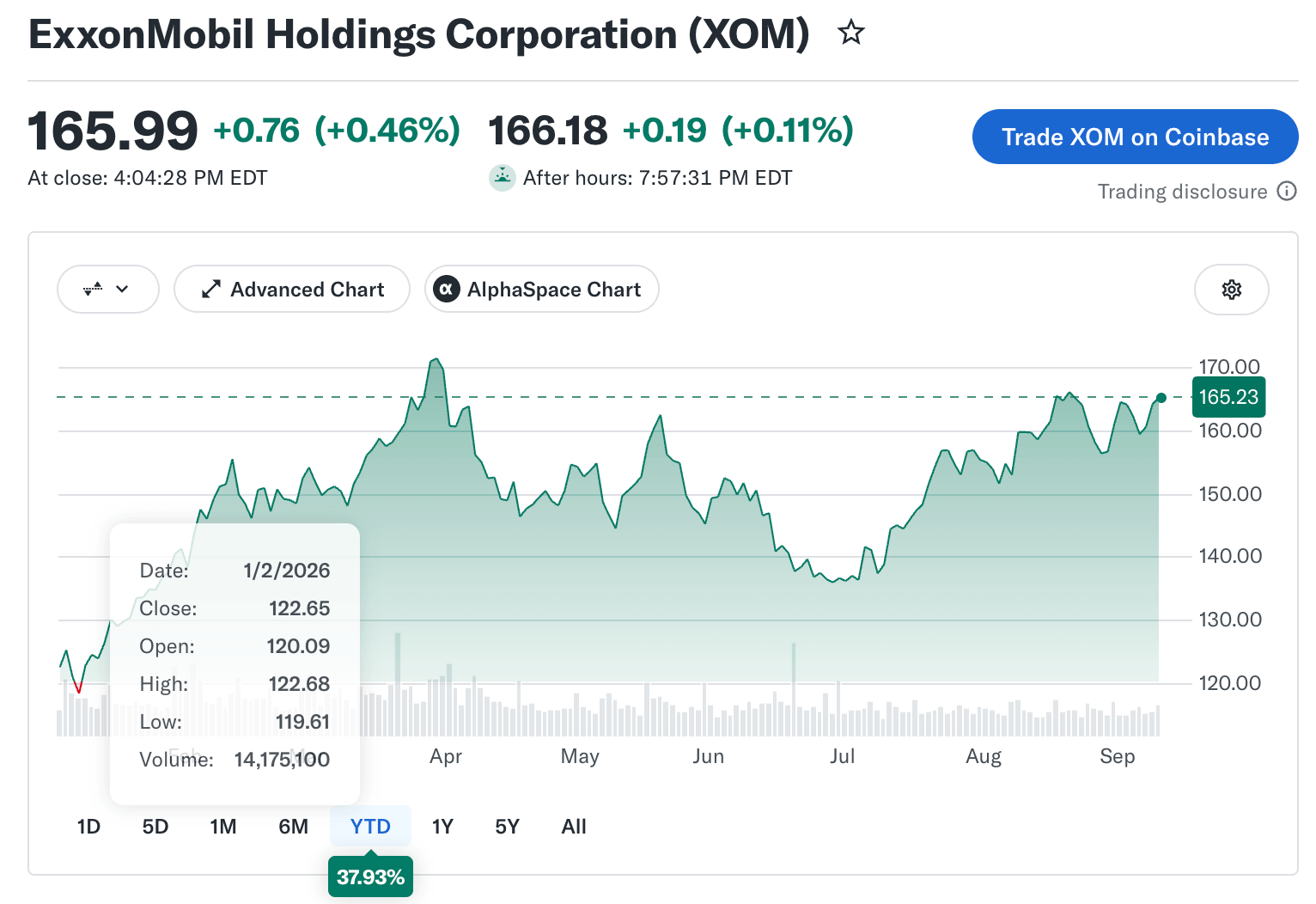This screenshot has width=1316, height=904.
Task: Click the tooltip Low value 119.61
Action: click(302, 722)
